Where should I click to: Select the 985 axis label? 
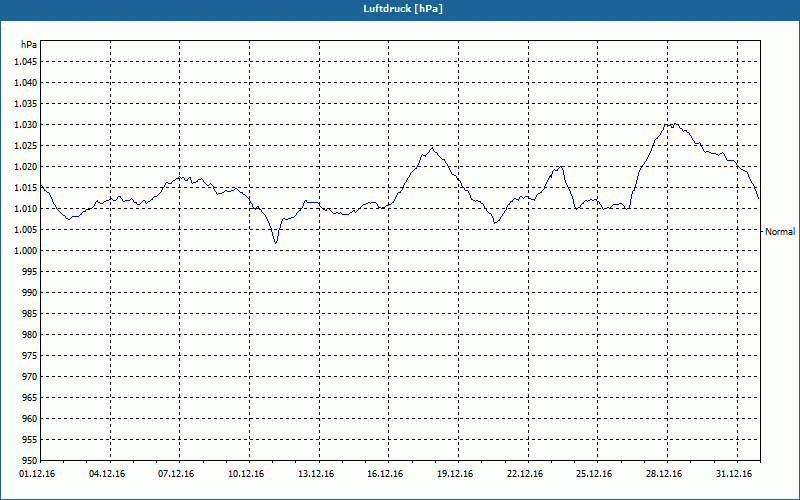[30, 314]
